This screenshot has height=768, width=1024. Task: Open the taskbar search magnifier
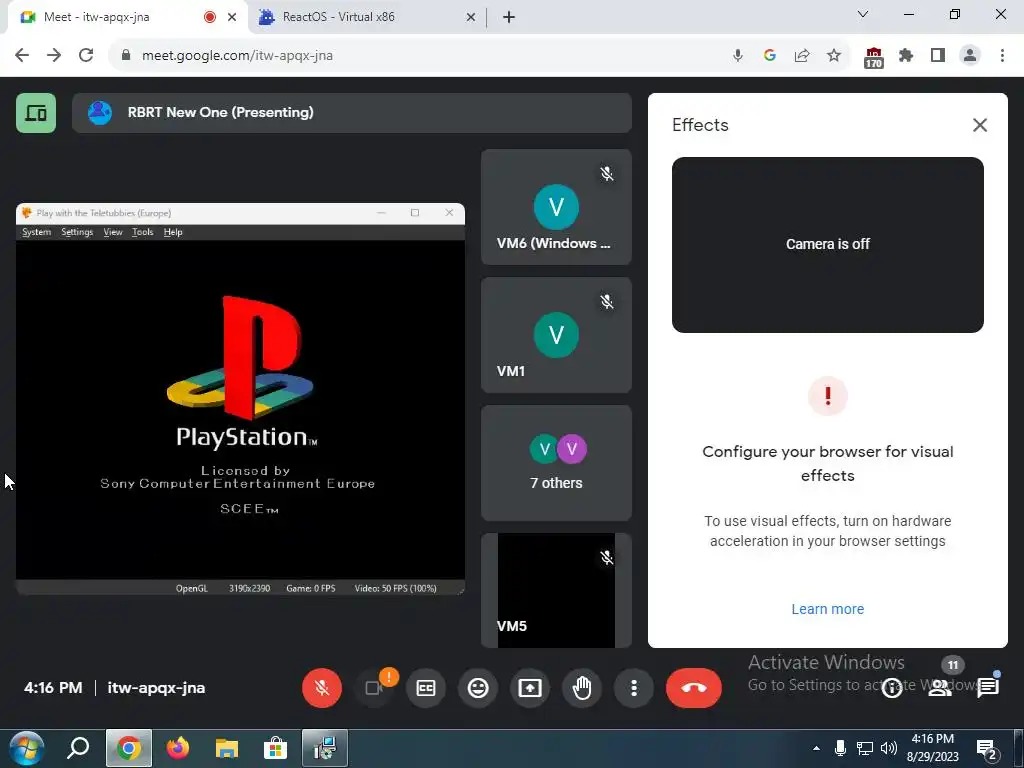tap(78, 748)
